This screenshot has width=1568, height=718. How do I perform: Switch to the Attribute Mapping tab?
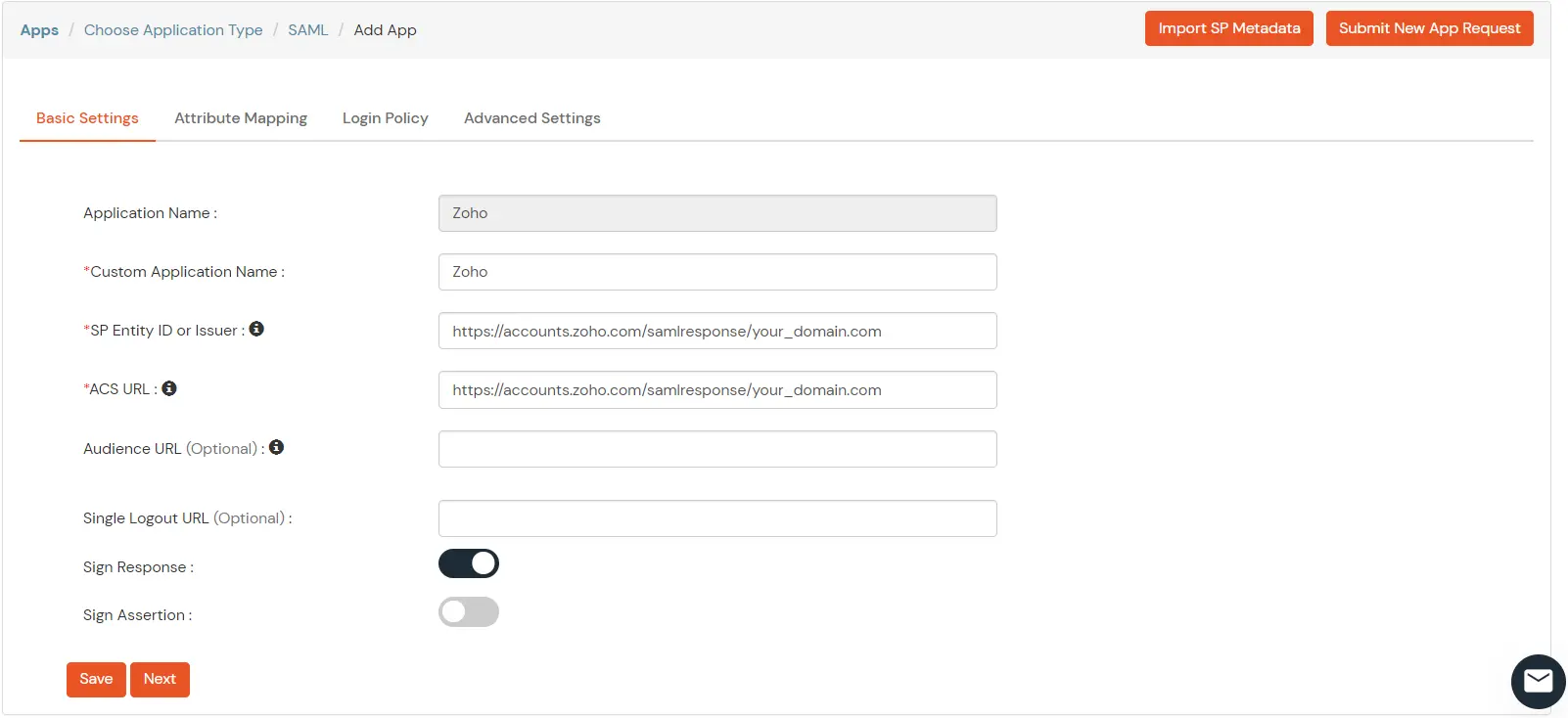click(241, 118)
